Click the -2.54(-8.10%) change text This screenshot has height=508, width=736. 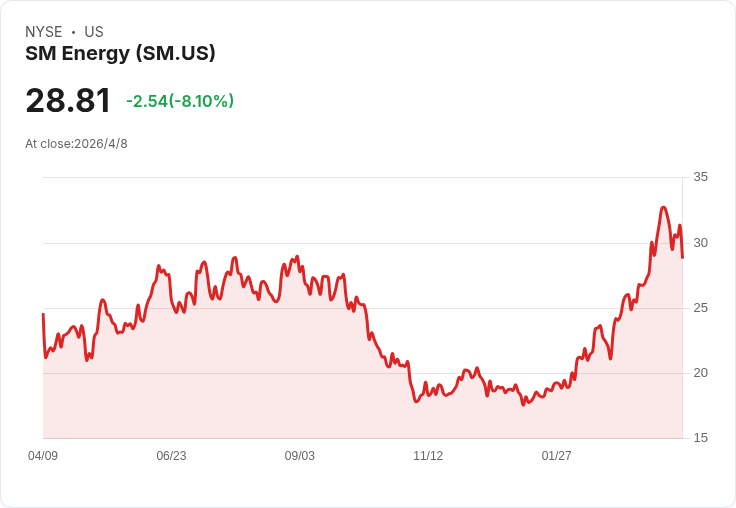coord(180,101)
